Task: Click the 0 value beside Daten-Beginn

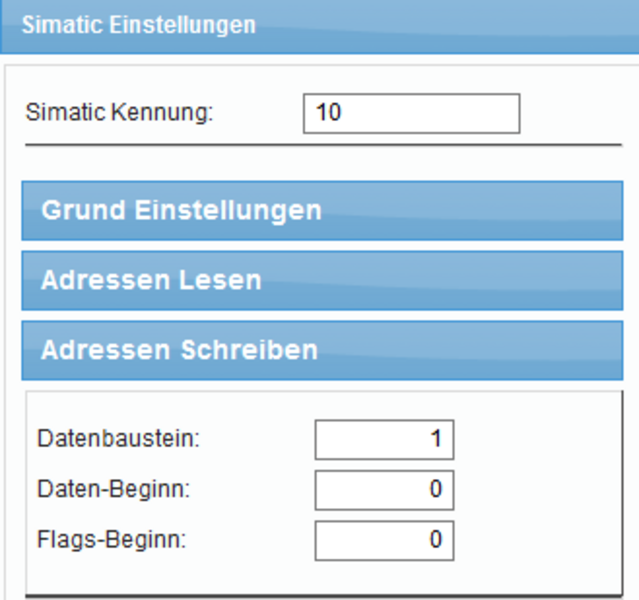Action: point(436,490)
